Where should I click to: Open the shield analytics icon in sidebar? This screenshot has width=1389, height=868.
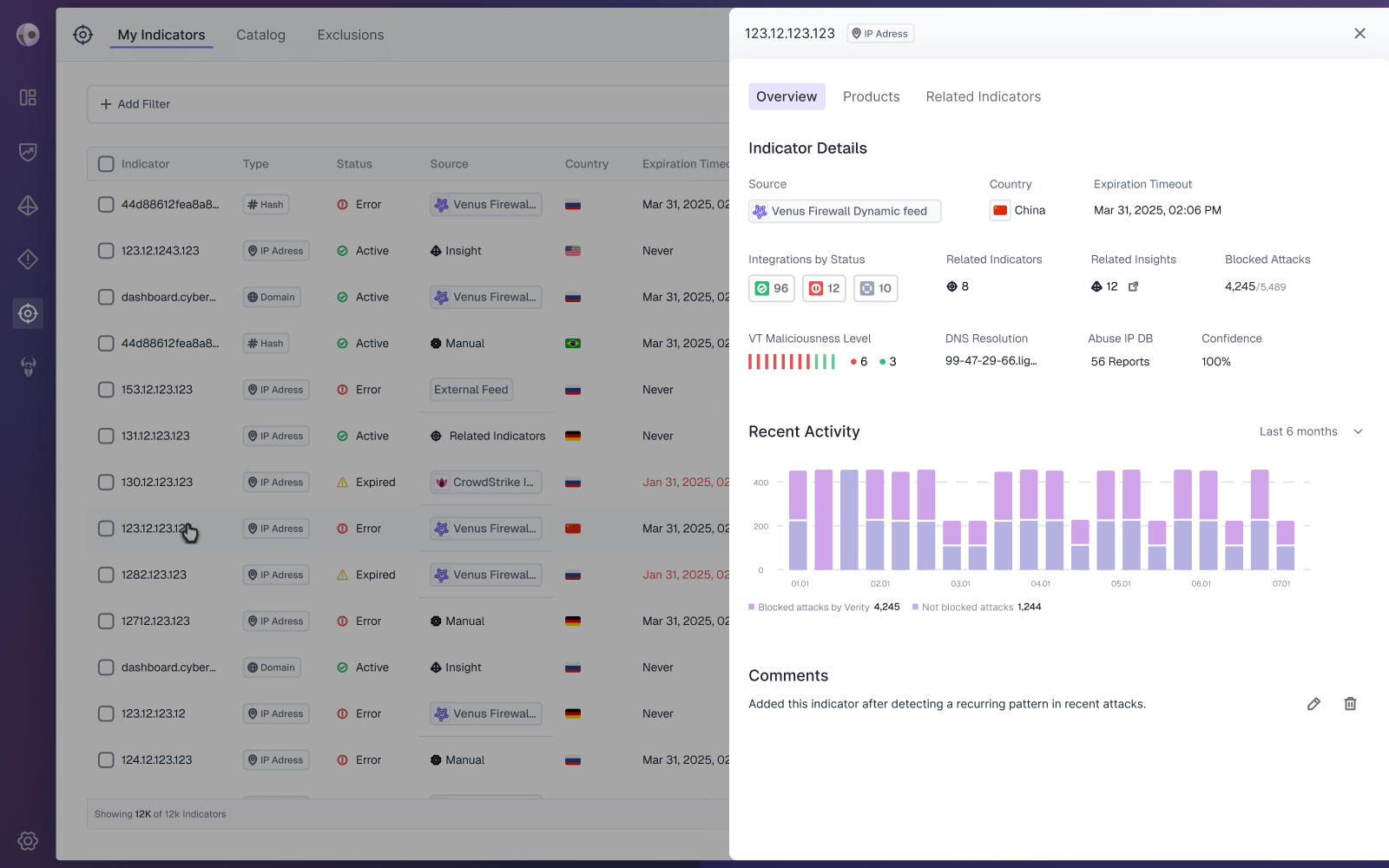[28, 152]
